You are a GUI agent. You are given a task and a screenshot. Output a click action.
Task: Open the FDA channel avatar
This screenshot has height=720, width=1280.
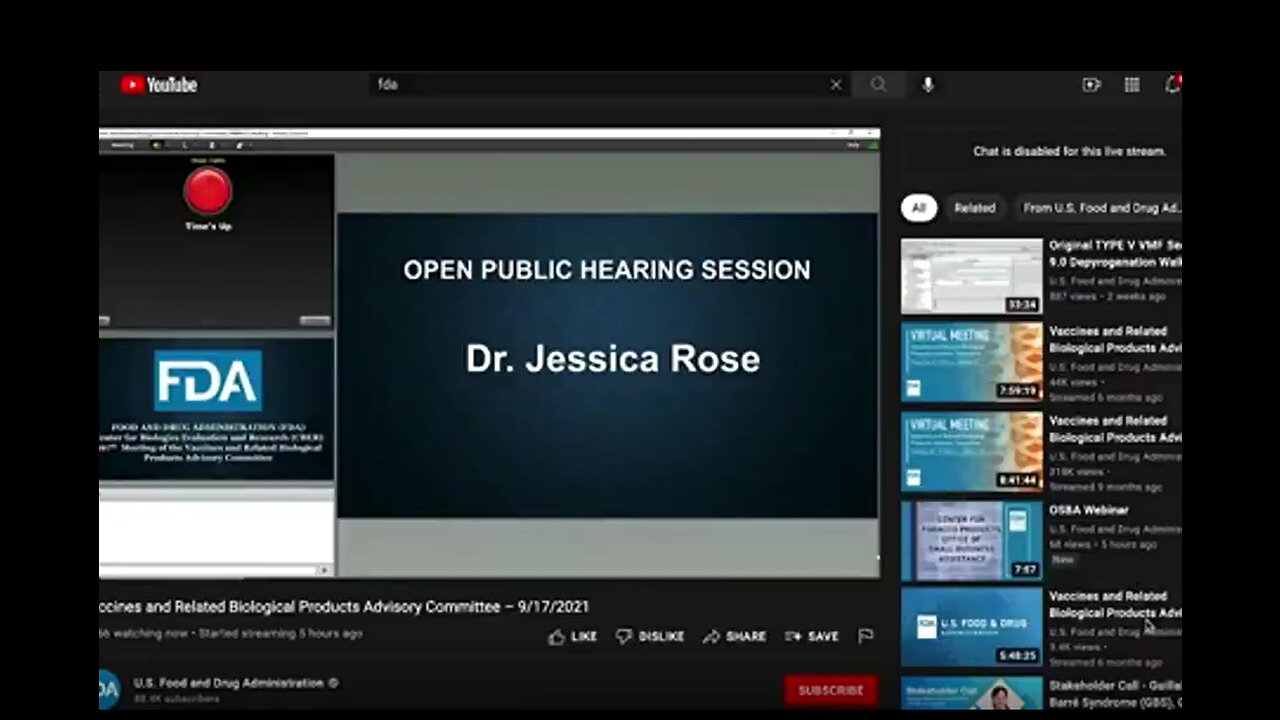[109, 690]
